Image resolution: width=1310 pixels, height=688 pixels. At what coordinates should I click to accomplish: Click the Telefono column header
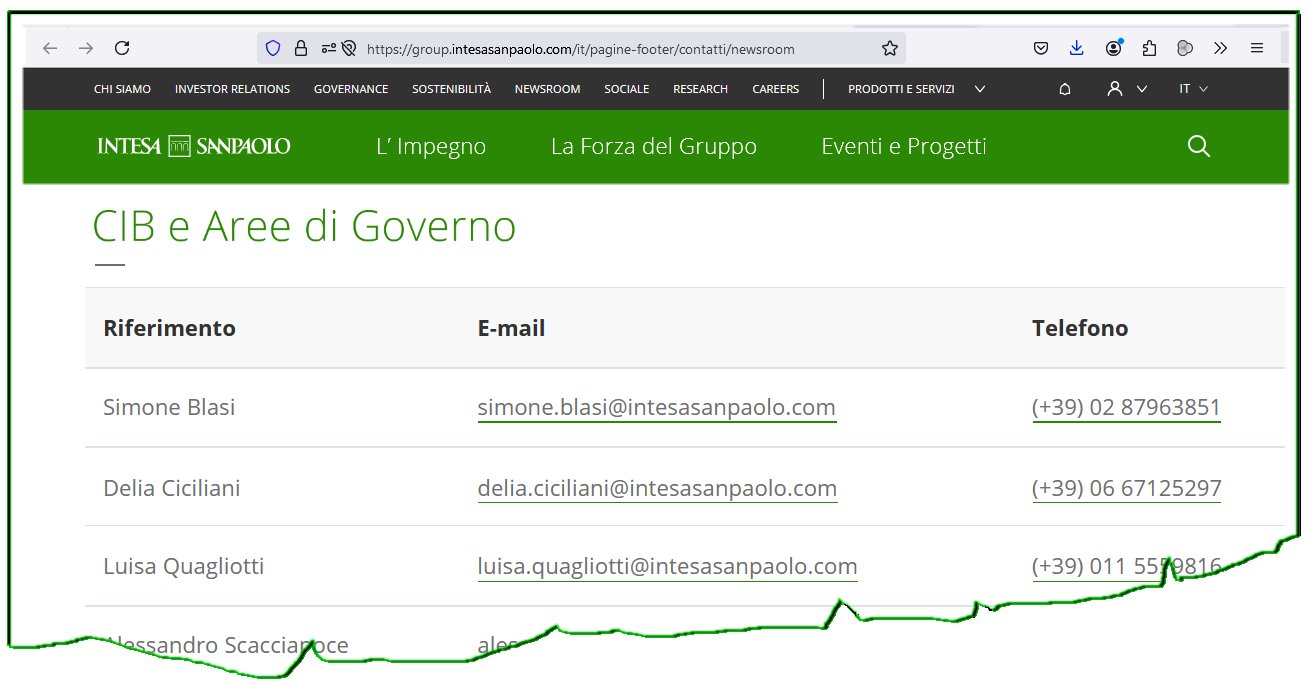point(1080,328)
